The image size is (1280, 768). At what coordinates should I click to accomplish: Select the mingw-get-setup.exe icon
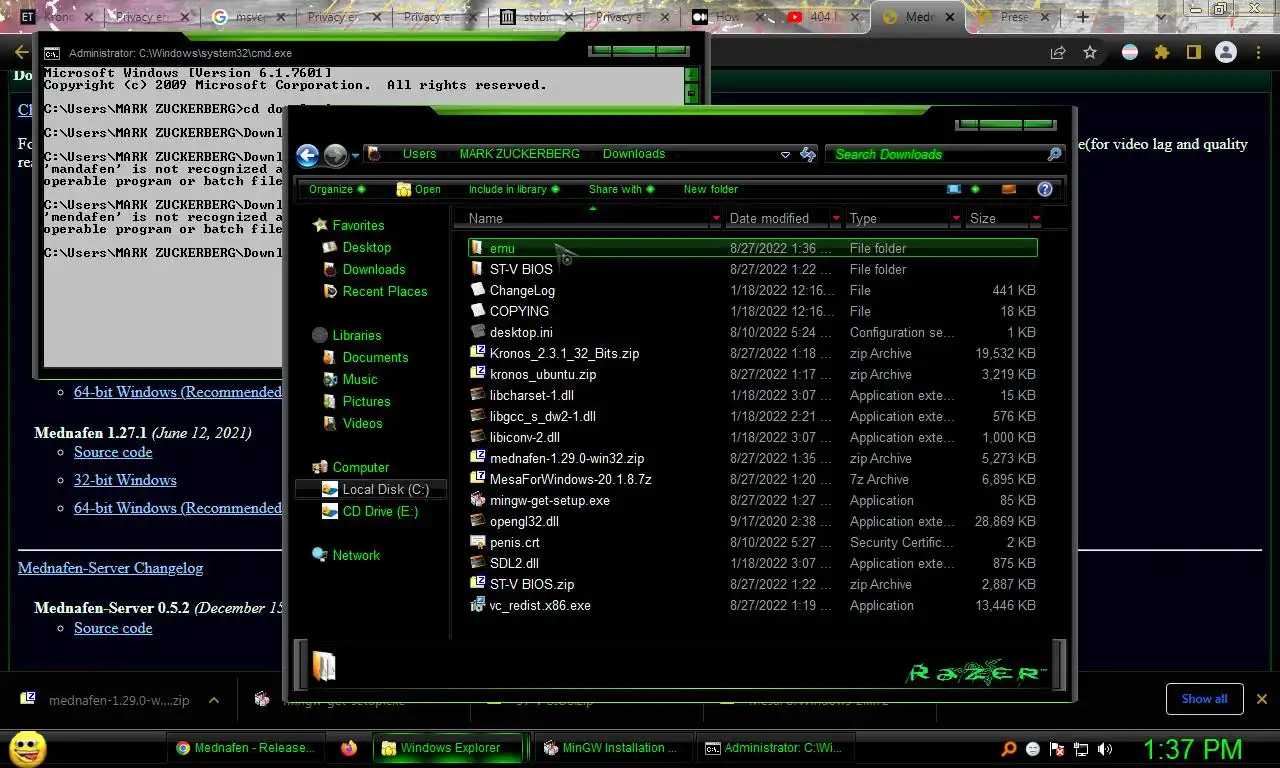coord(478,500)
